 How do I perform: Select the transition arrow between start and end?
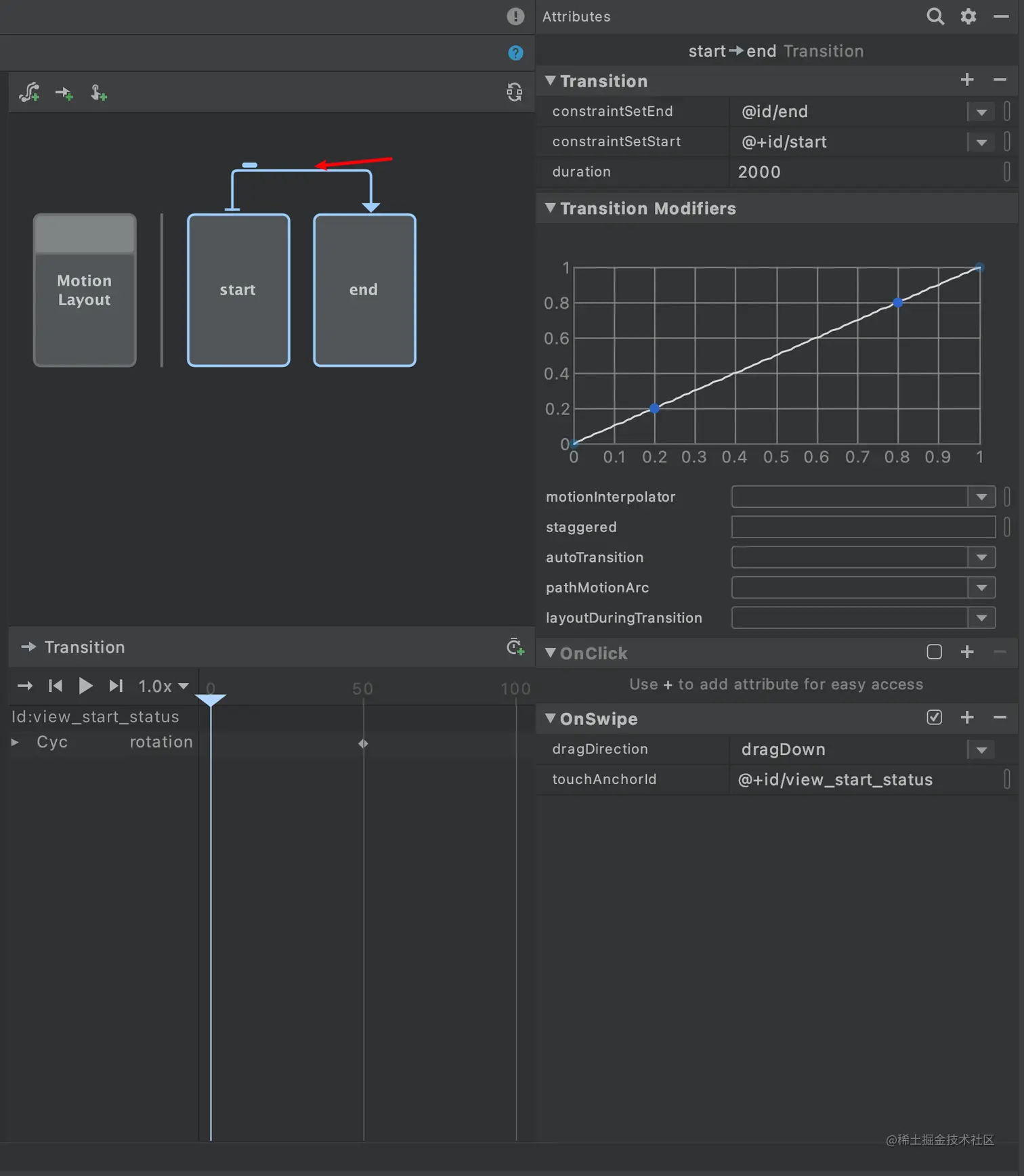pos(301,171)
